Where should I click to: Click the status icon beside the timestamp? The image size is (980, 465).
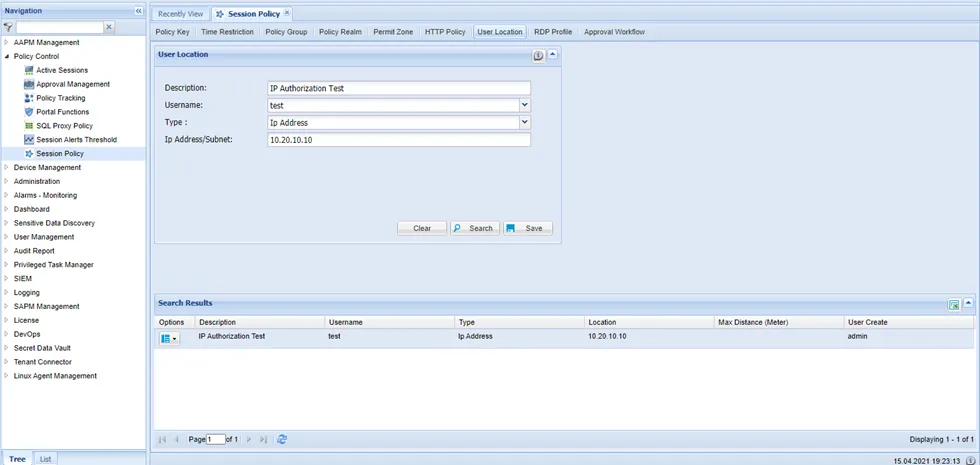point(969,460)
